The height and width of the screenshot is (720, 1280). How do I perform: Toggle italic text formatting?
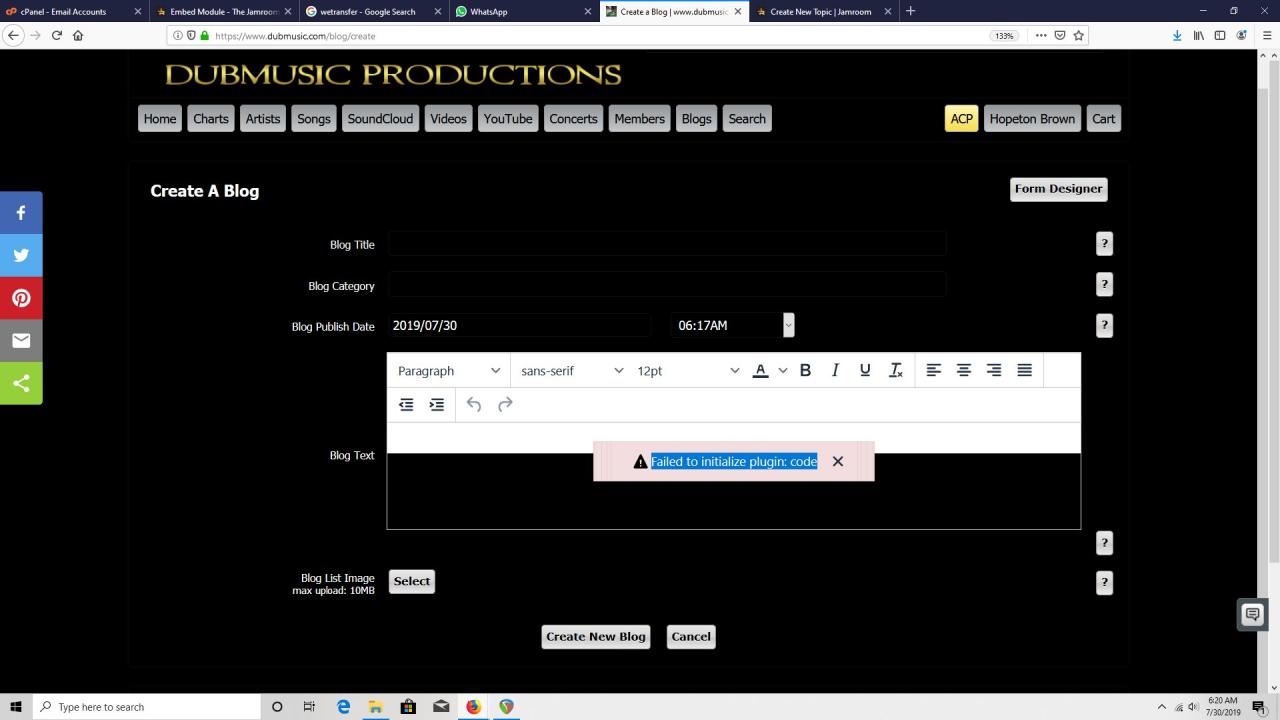pos(835,370)
